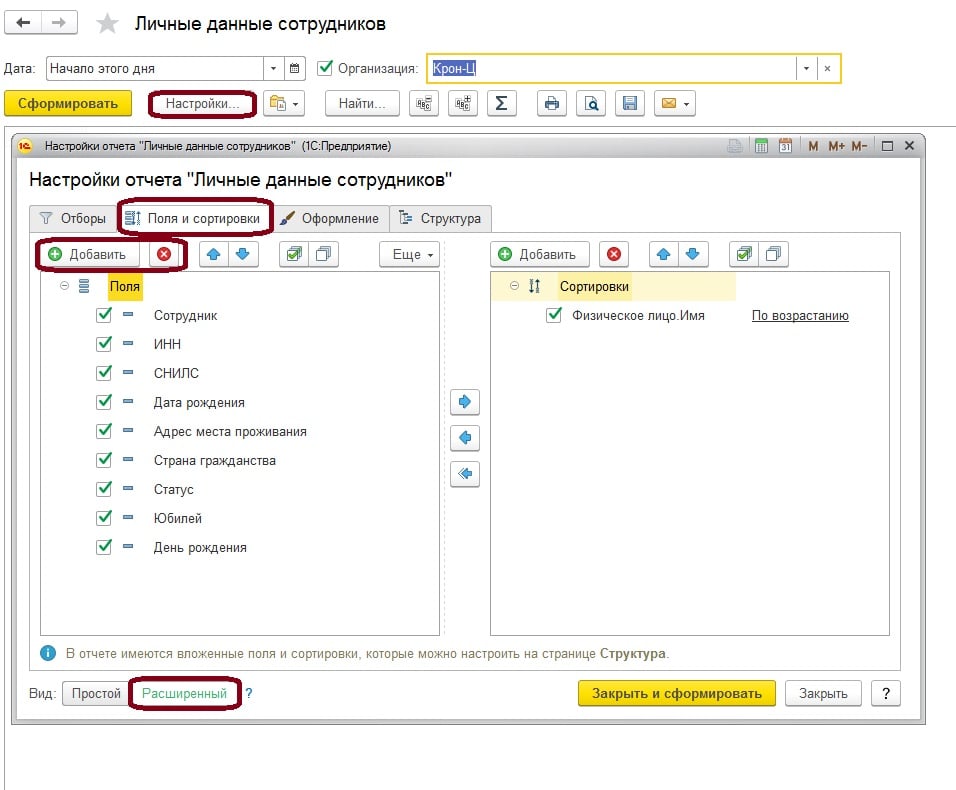Uncheck the ИНН field

[104, 343]
